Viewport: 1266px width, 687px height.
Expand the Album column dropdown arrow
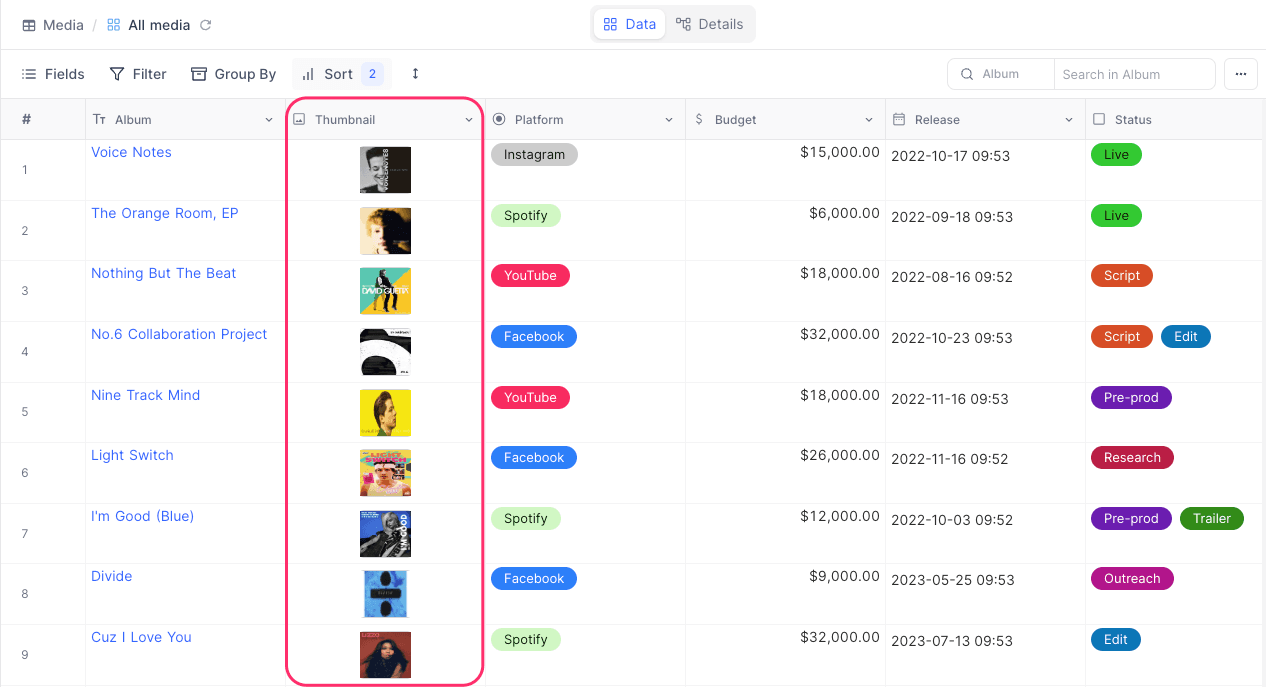269,120
